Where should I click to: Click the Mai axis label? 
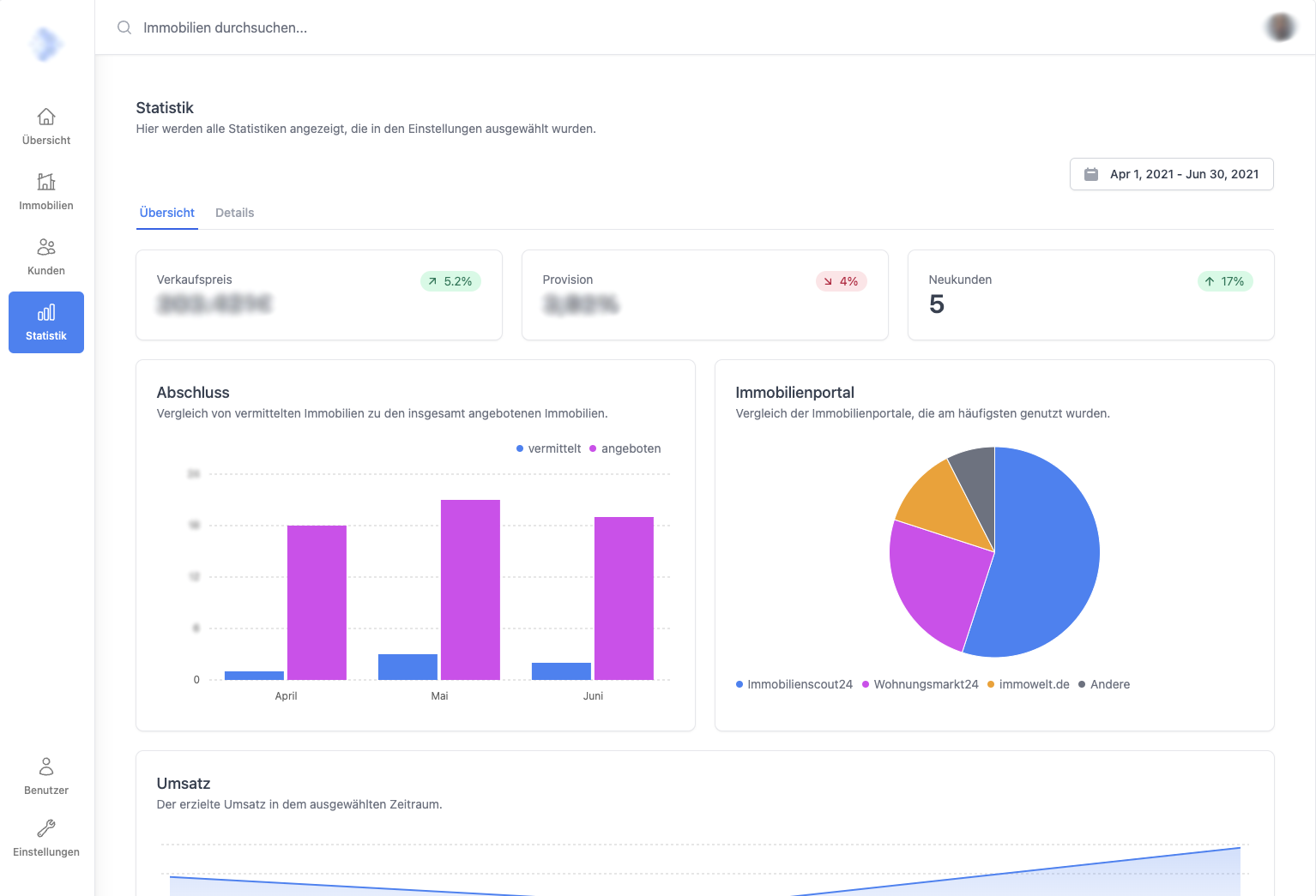click(439, 696)
